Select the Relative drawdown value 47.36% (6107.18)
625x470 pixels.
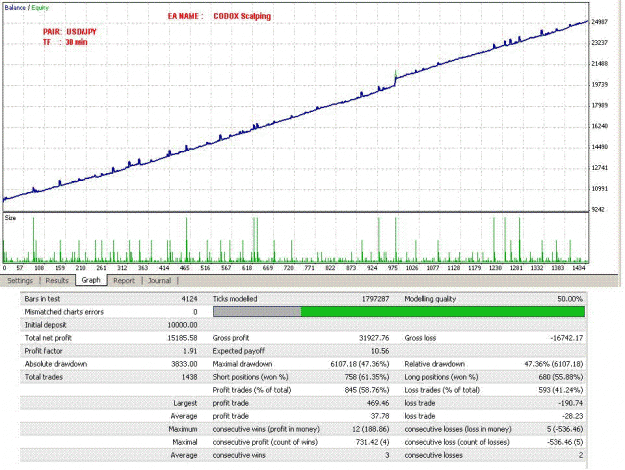[554, 364]
